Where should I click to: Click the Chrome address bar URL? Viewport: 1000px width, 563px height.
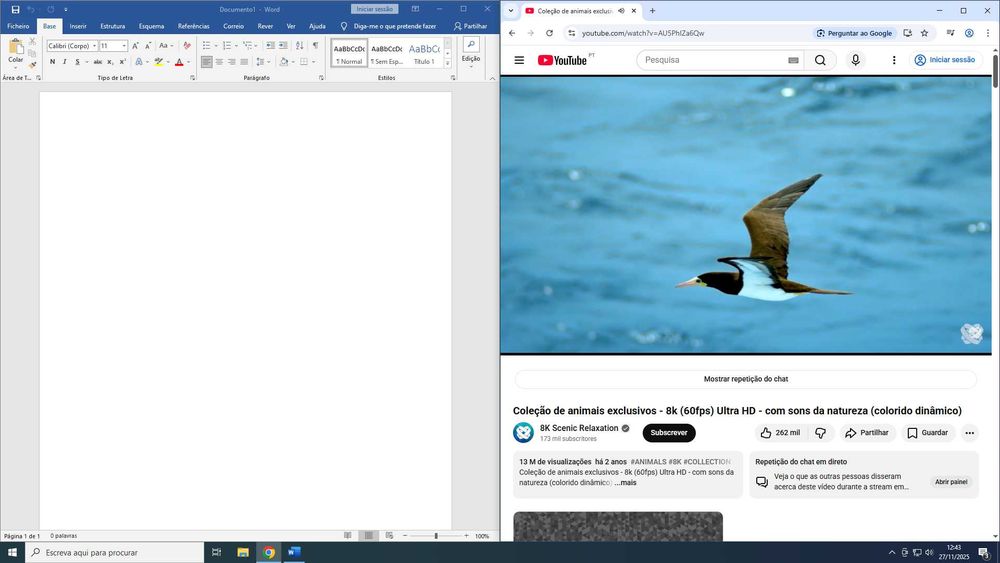point(643,33)
